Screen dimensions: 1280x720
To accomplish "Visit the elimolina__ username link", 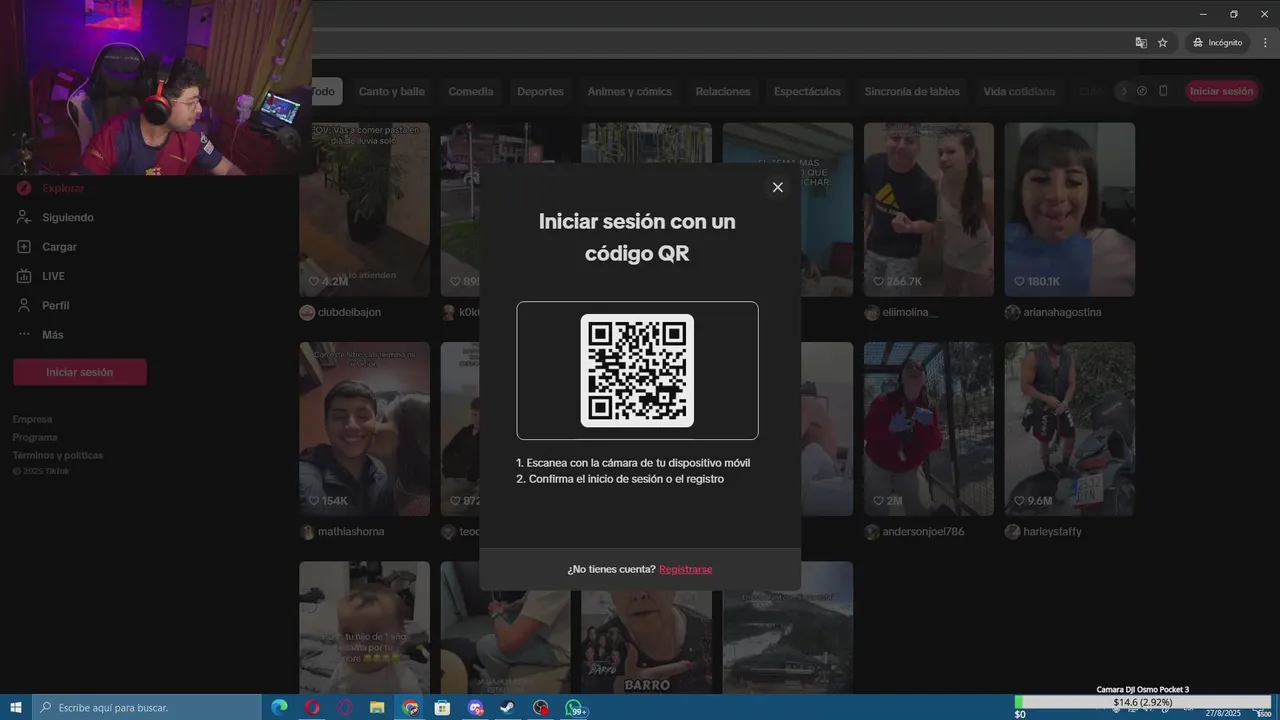I will [x=910, y=312].
